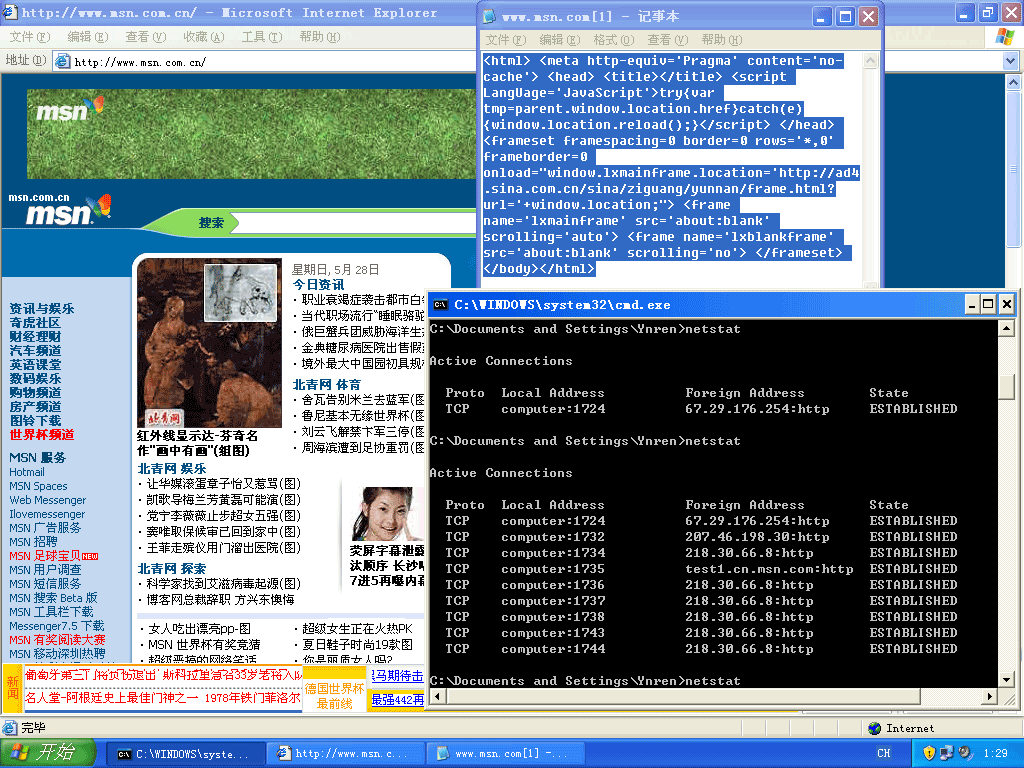Open the 资讯与娱乐 channel link
This screenshot has width=1024, height=768.
[x=42, y=309]
